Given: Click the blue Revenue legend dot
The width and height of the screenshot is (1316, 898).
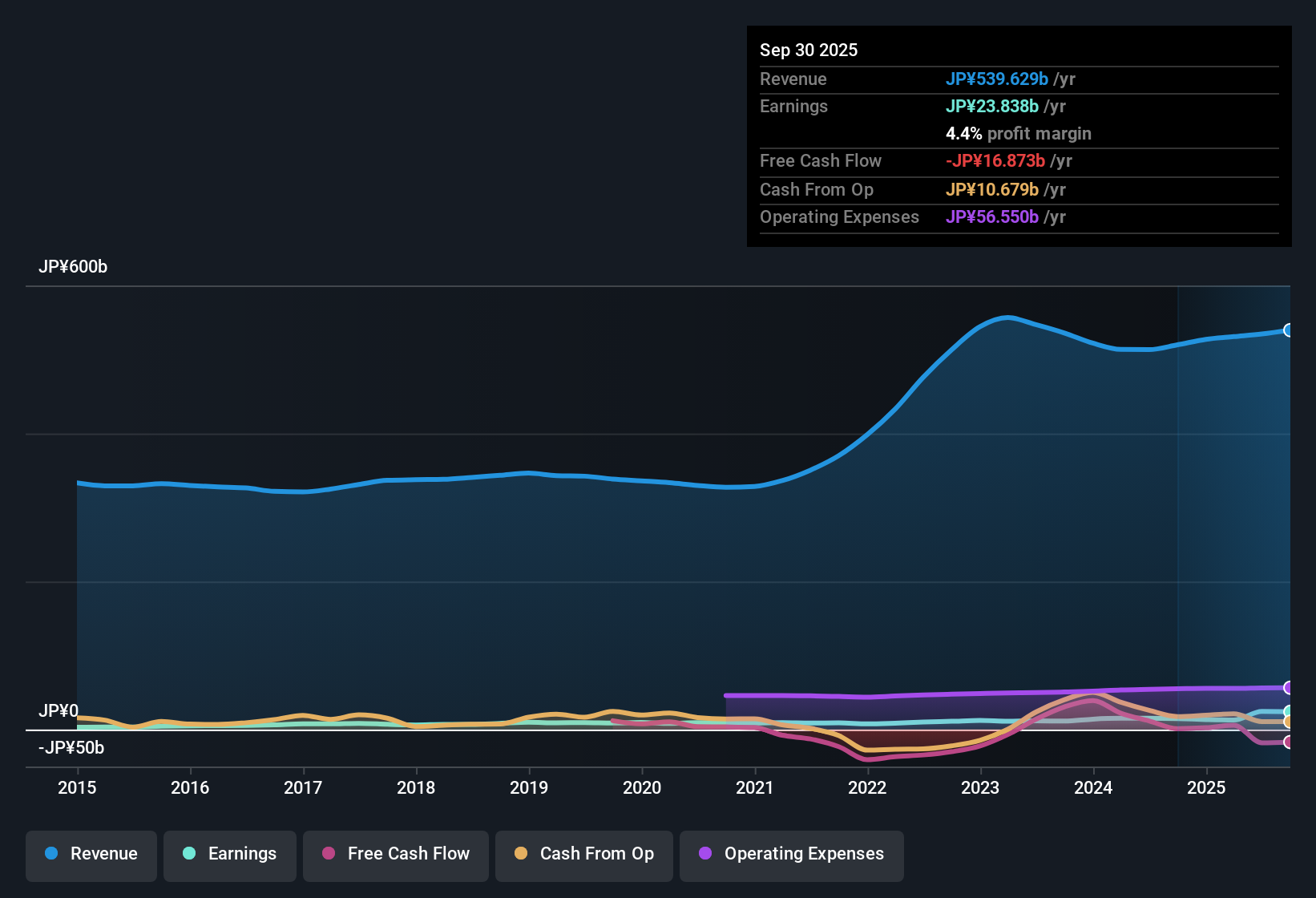Looking at the screenshot, I should click(x=51, y=854).
